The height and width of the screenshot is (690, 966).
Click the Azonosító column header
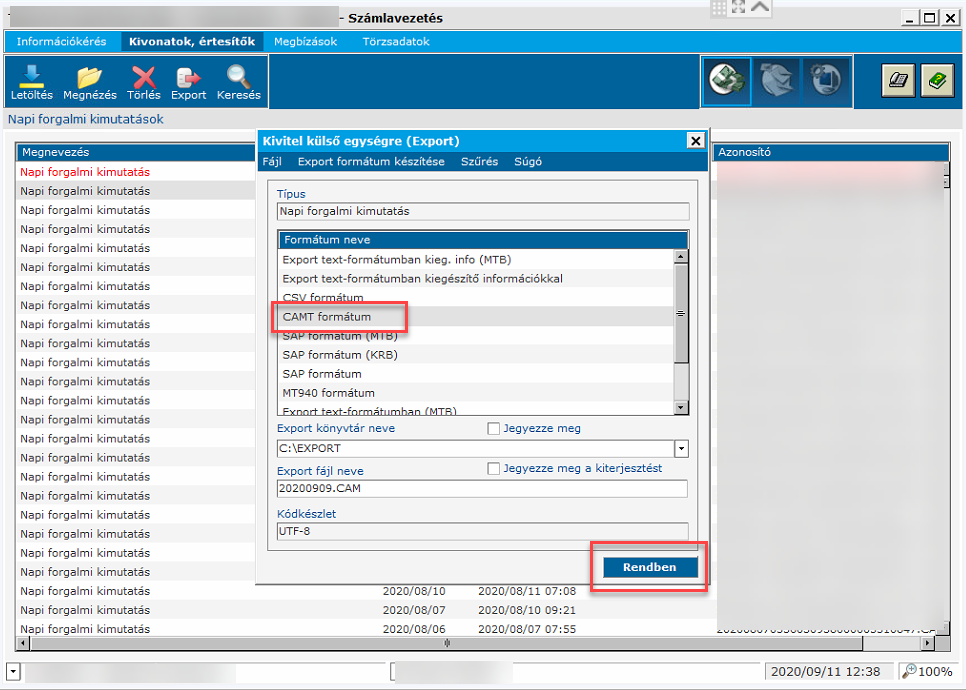point(831,152)
